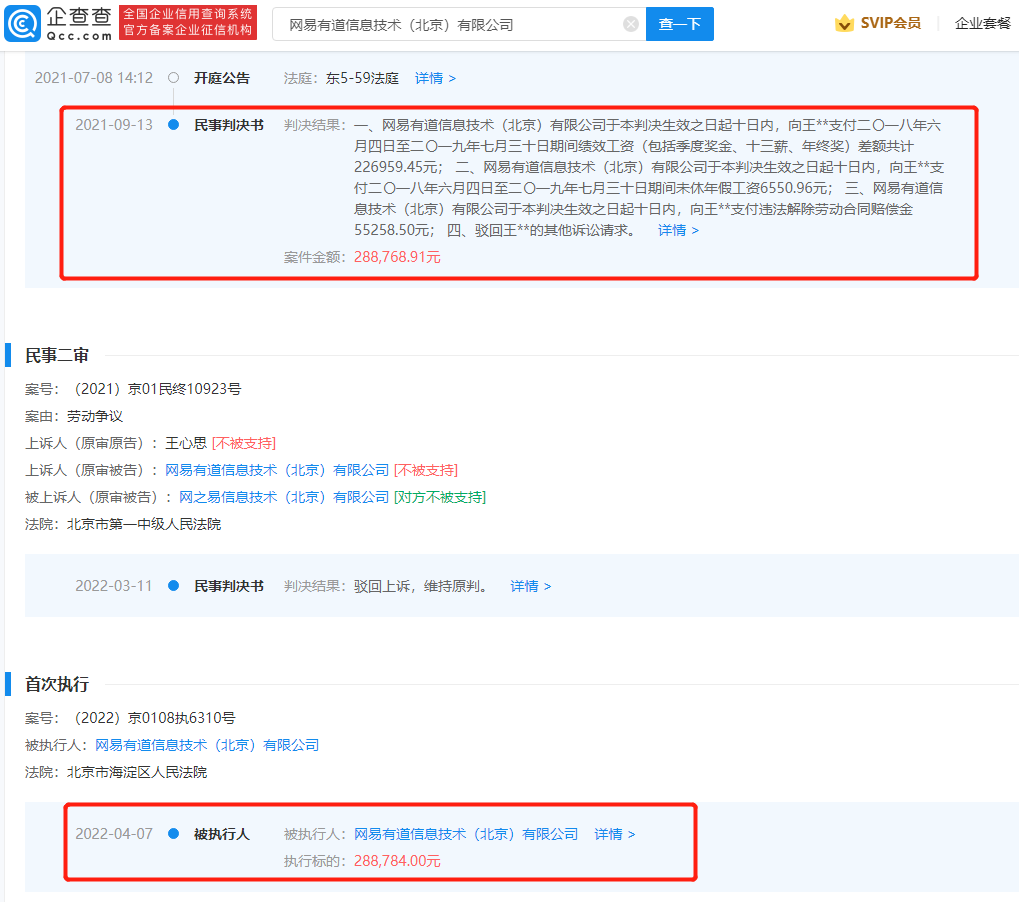1019x902 pixels.
Task: Select the 开庭公告 timeline marker dated 2021-07-08
Action: pyautogui.click(x=174, y=78)
